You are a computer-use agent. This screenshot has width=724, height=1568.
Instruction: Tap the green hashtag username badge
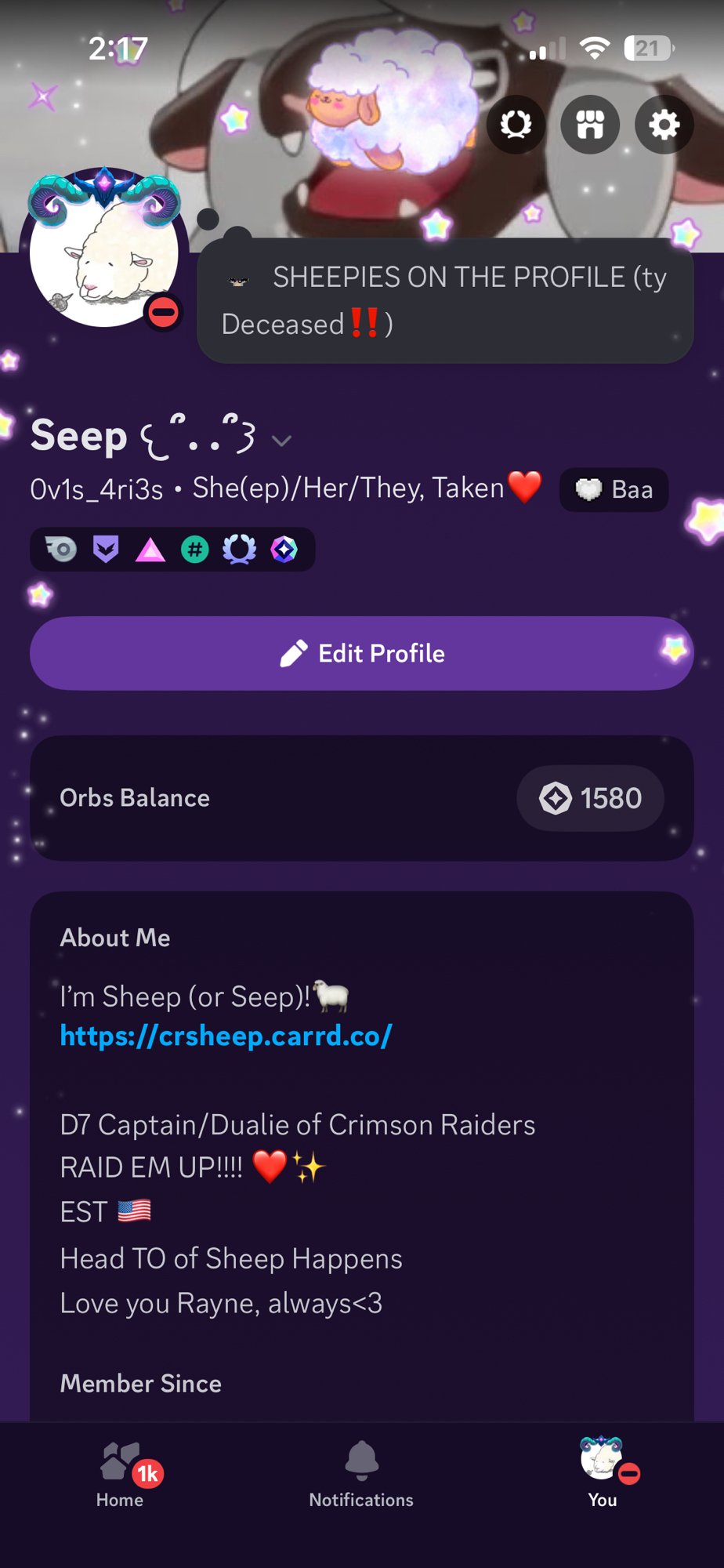[x=195, y=550]
